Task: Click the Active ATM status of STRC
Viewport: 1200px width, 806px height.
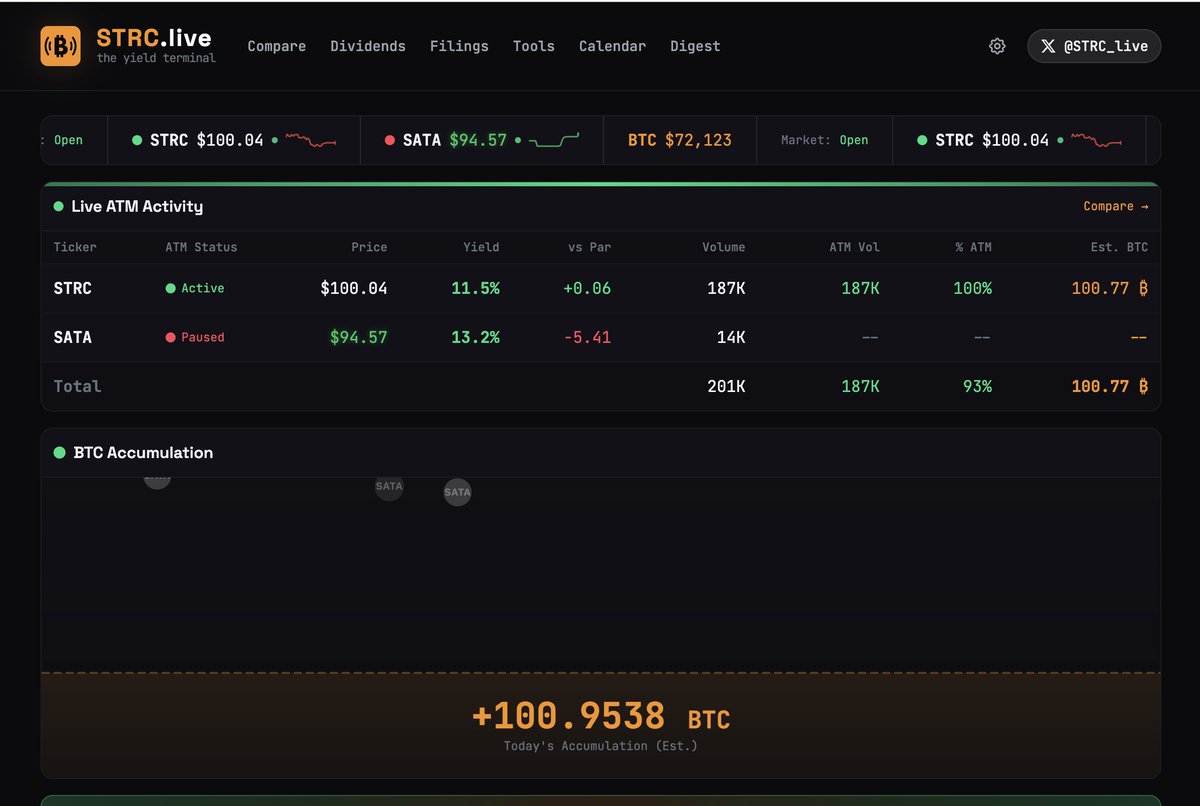Action: coord(195,288)
